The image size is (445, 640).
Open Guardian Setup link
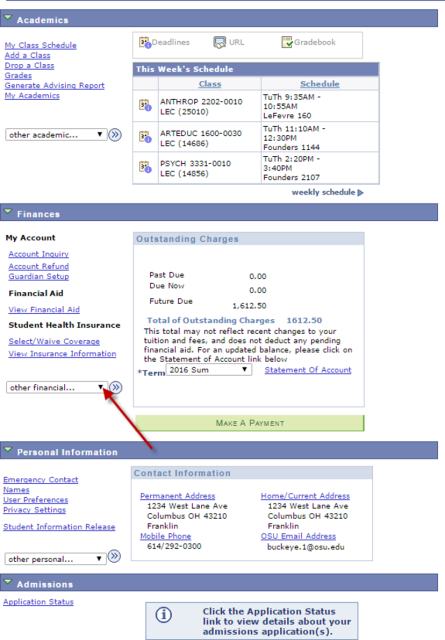[x=39, y=277]
